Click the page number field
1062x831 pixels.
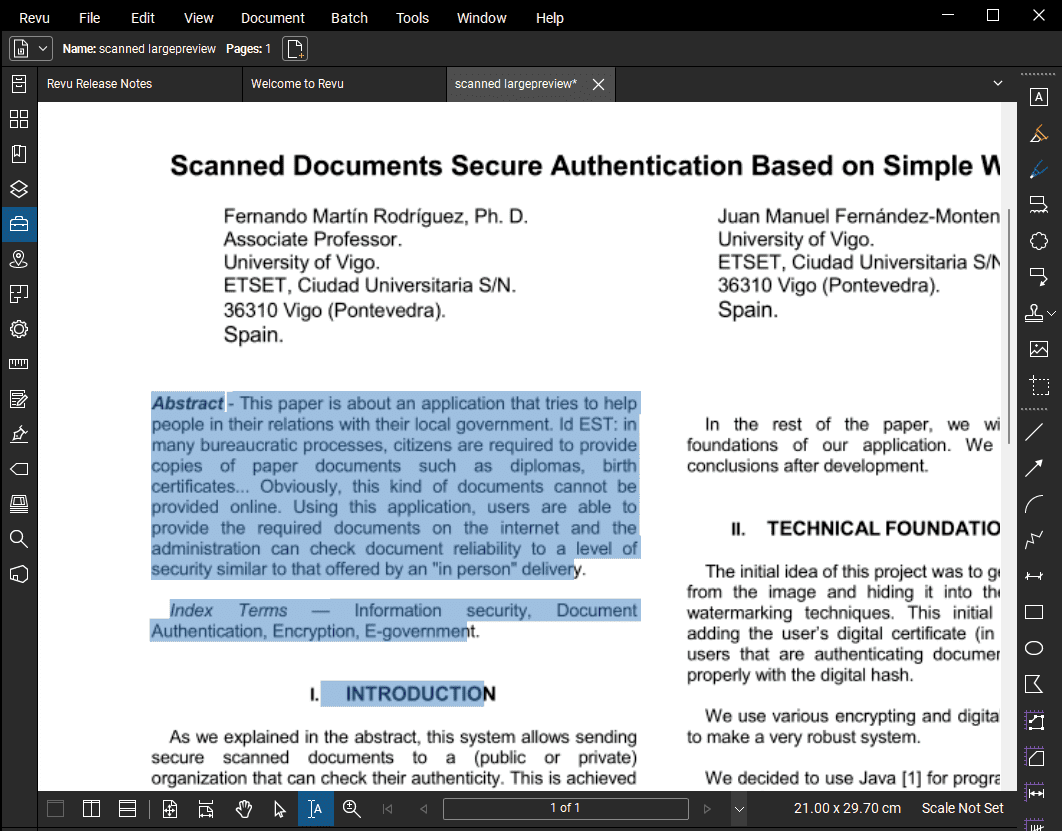pyautogui.click(x=565, y=808)
